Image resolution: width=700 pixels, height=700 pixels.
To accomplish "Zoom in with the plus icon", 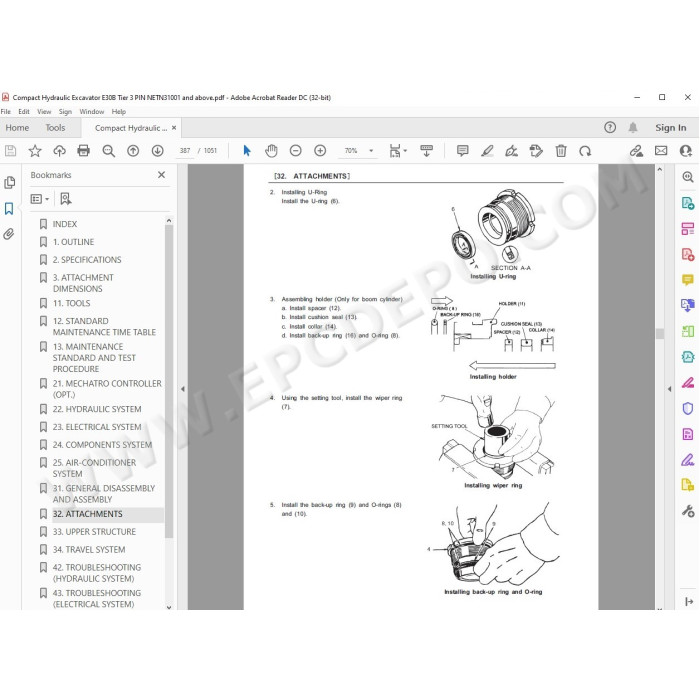I will [320, 151].
